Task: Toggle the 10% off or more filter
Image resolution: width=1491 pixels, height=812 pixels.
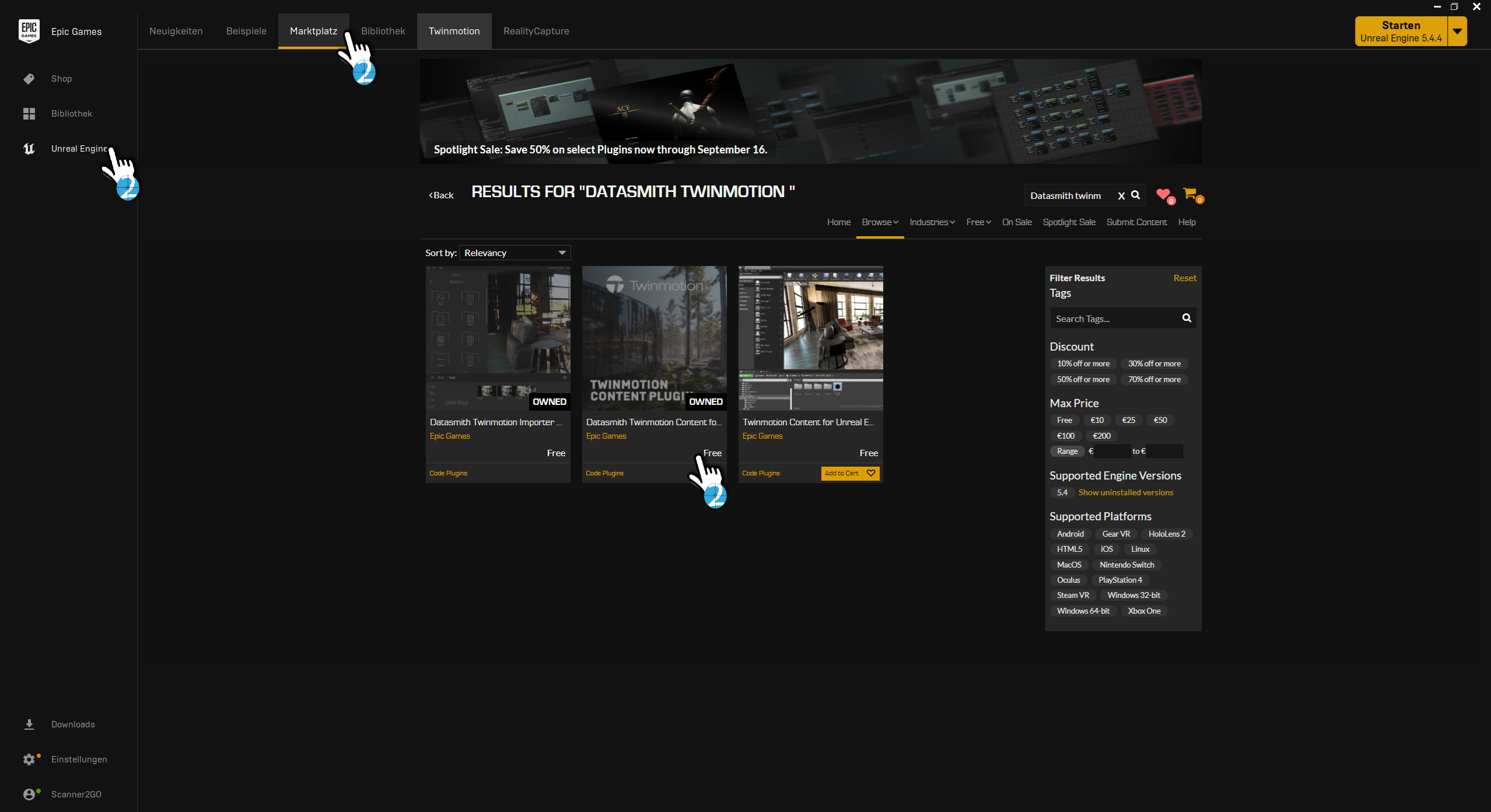Action: coord(1083,363)
